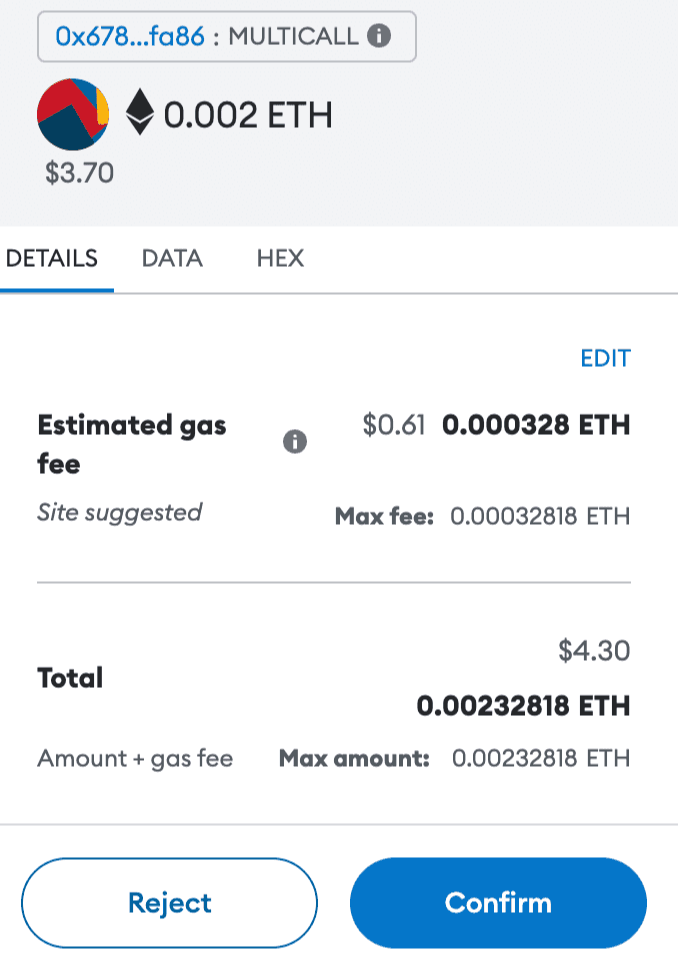Click the Ethereum diamond logo
The width and height of the screenshot is (678, 965).
(x=139, y=113)
